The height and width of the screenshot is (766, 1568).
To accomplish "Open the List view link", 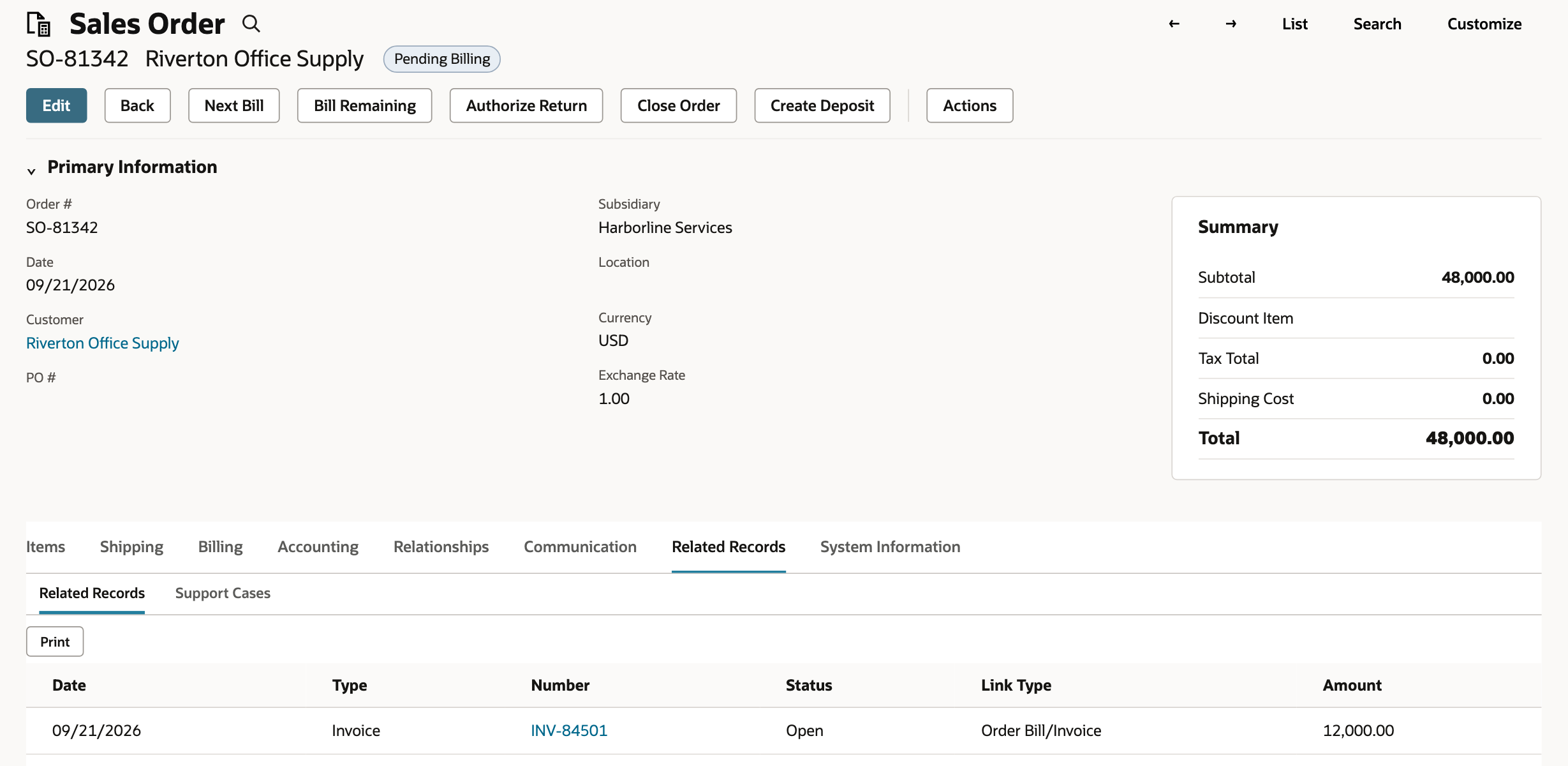I will click(x=1295, y=24).
